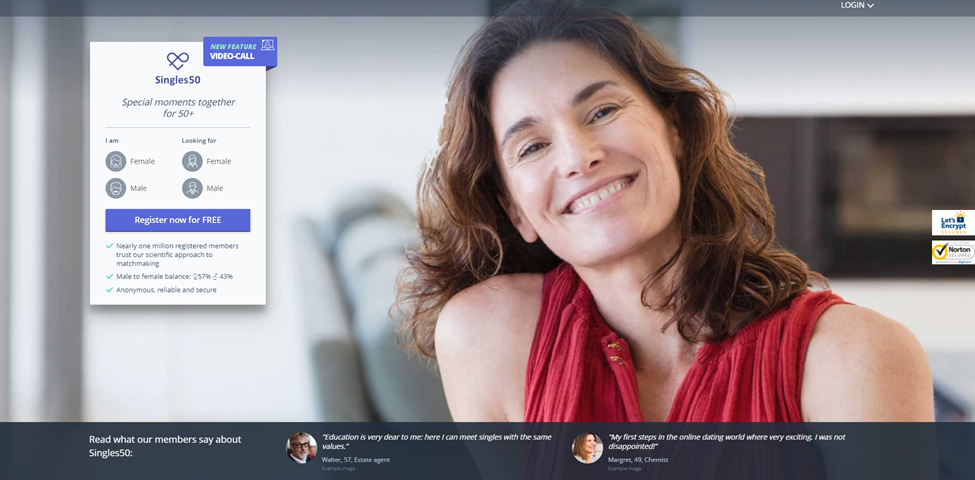The width and height of the screenshot is (975, 480).
Task: Click the video-call camera icon
Action: [267, 46]
